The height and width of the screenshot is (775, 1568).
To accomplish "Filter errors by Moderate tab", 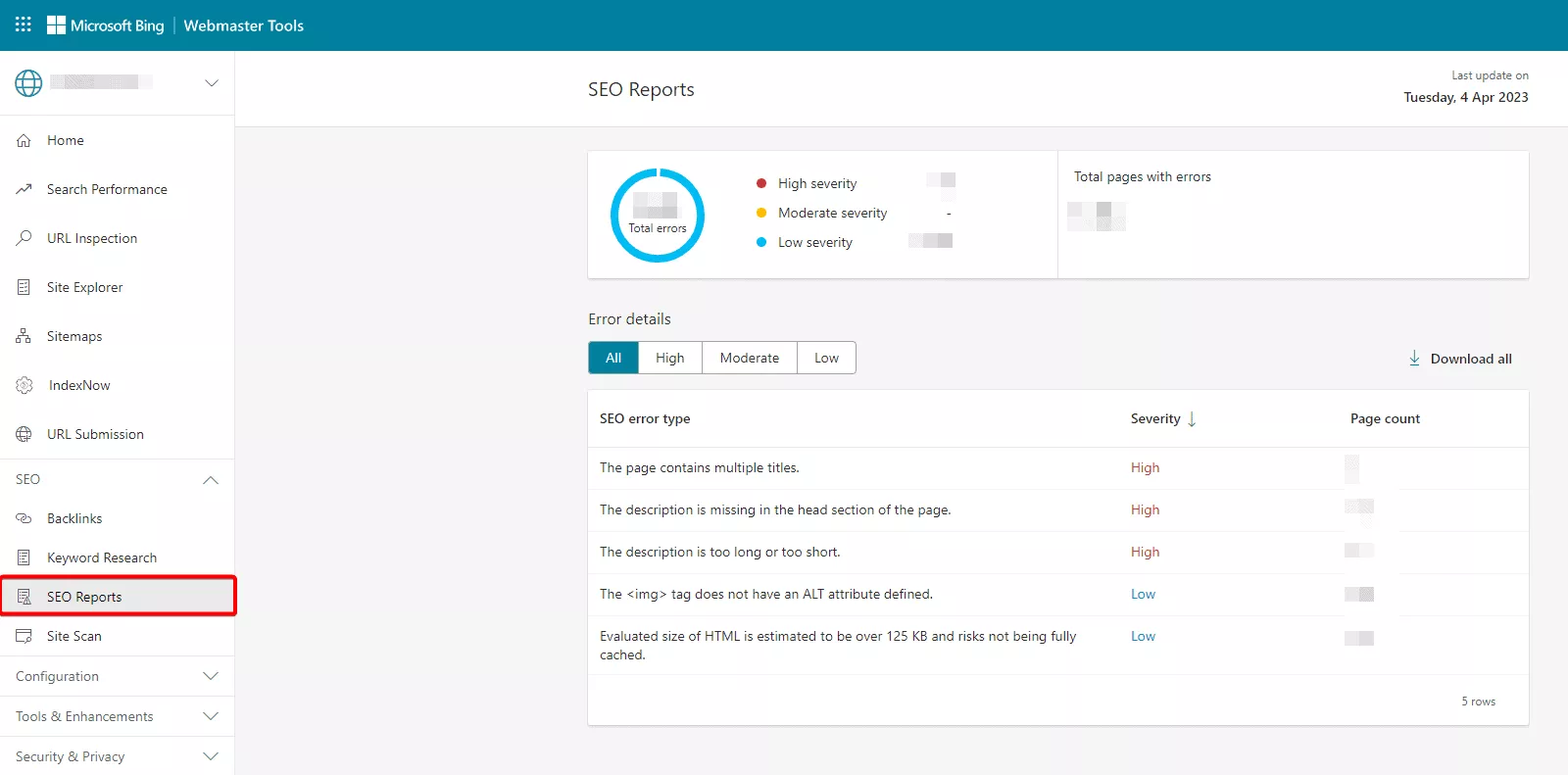I will (x=749, y=358).
